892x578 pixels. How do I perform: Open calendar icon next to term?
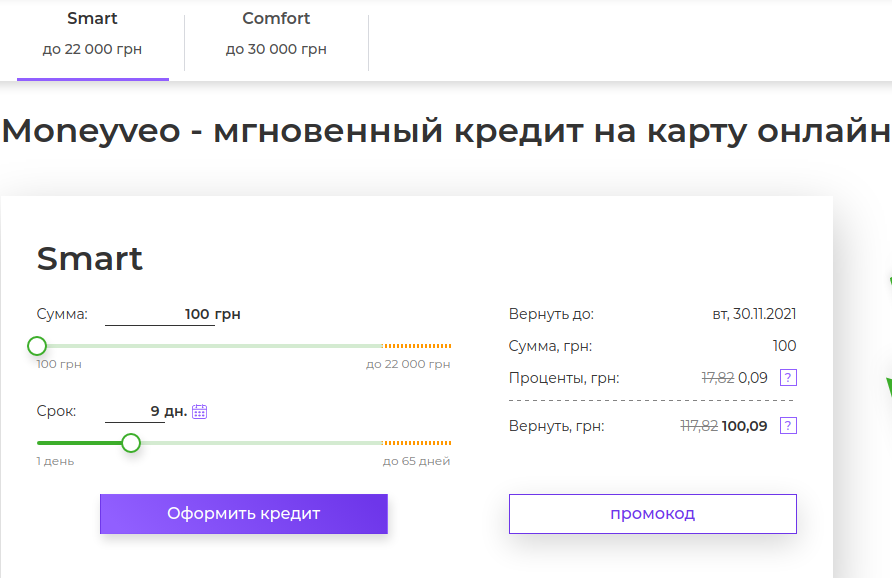tap(199, 411)
